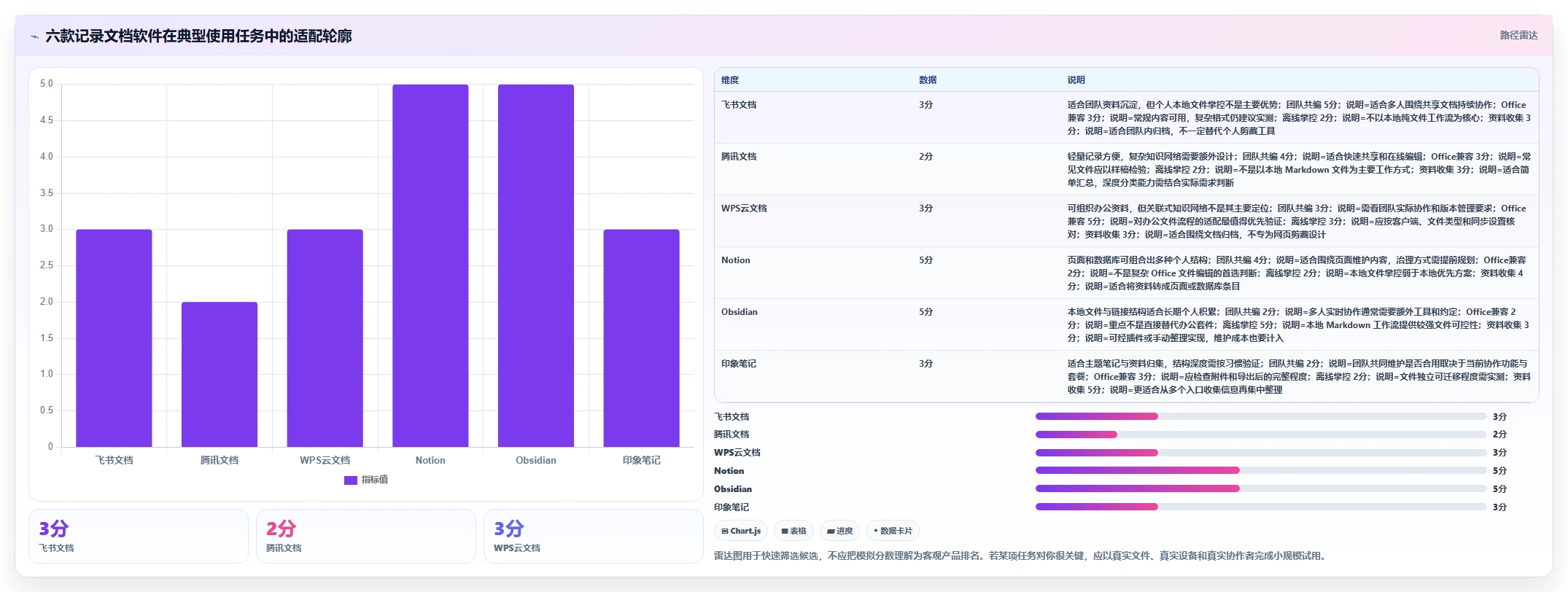Viewport: 1568px width, 592px height.
Task: Click the Notion table row description text
Action: coord(1298,273)
